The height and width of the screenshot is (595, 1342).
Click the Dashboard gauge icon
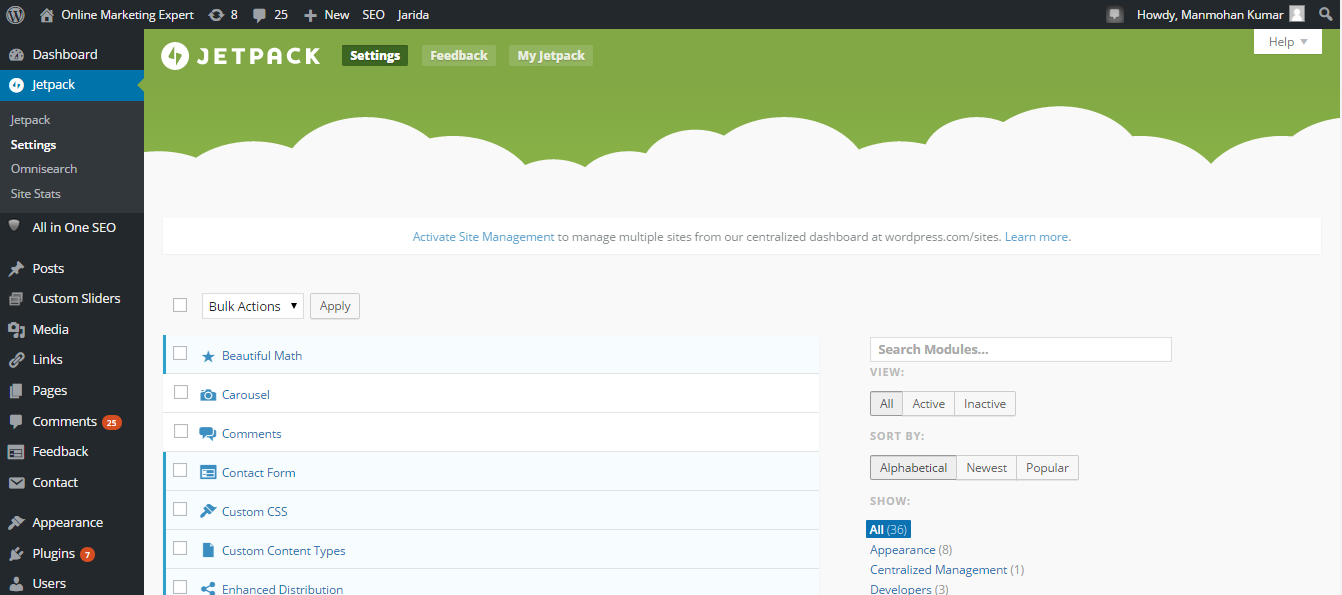16,54
